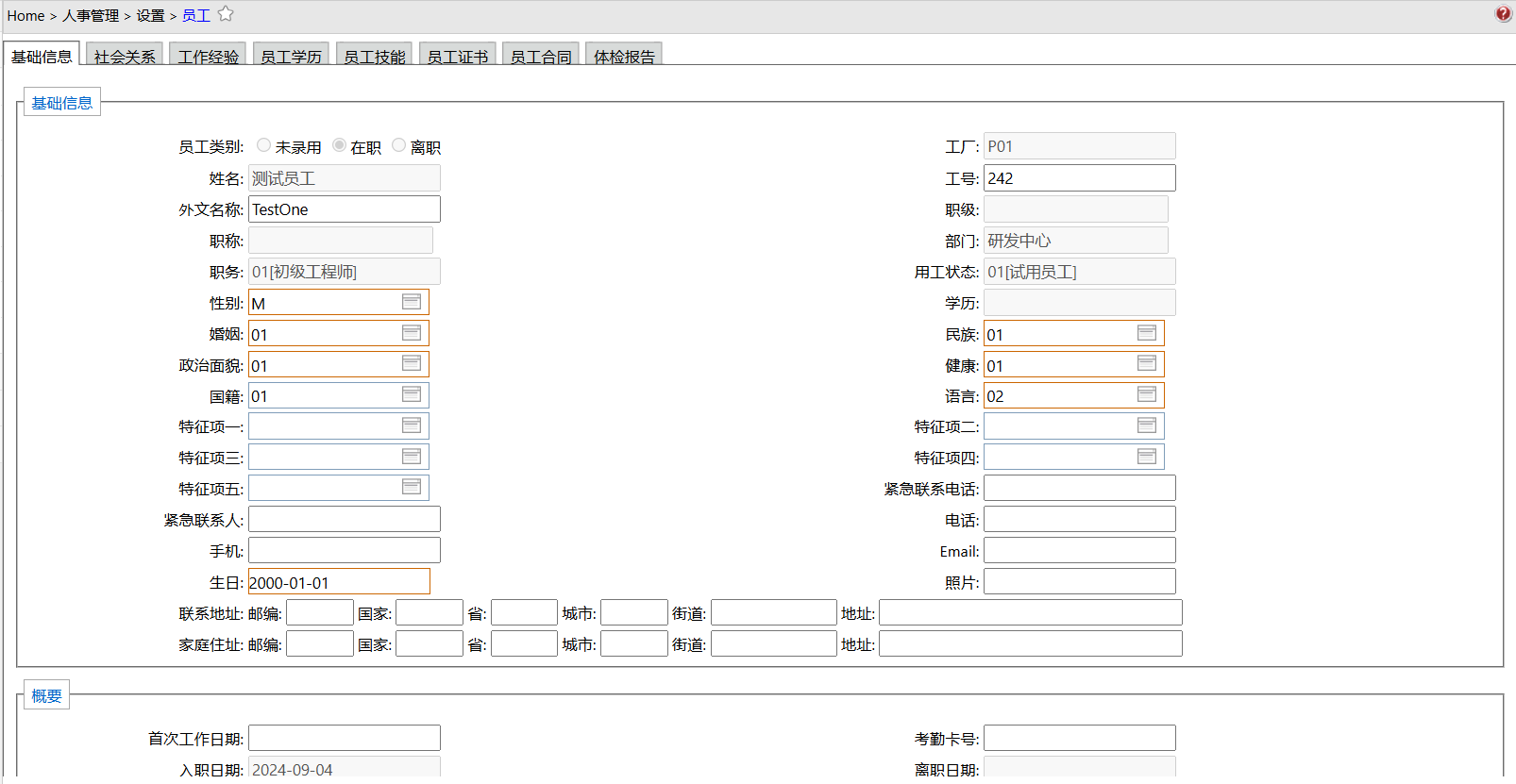Open the 婚姻 lookup list icon
The height and width of the screenshot is (784, 1516).
[412, 333]
